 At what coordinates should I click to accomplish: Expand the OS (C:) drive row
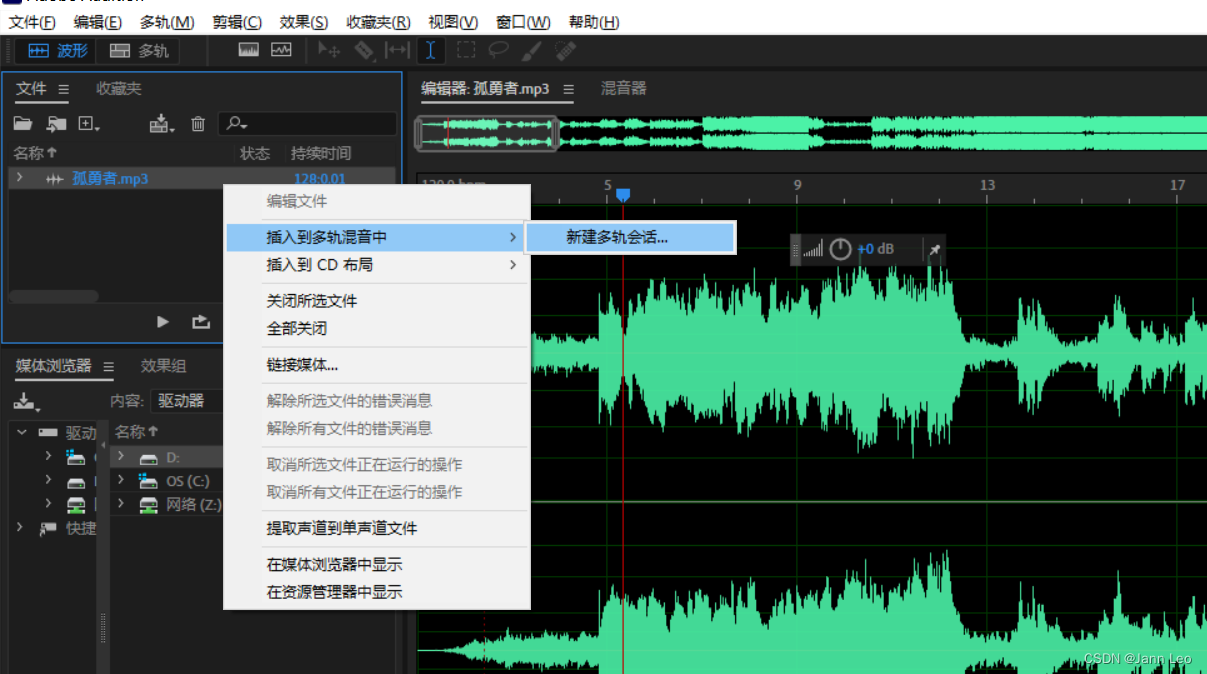[x=120, y=481]
